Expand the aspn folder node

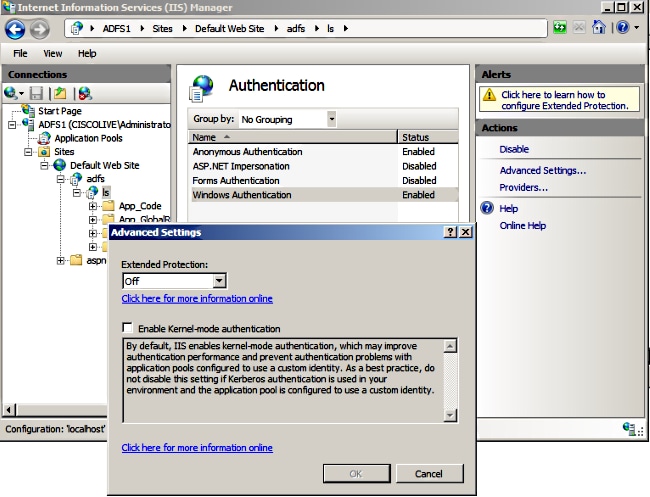pyautogui.click(x=61, y=260)
